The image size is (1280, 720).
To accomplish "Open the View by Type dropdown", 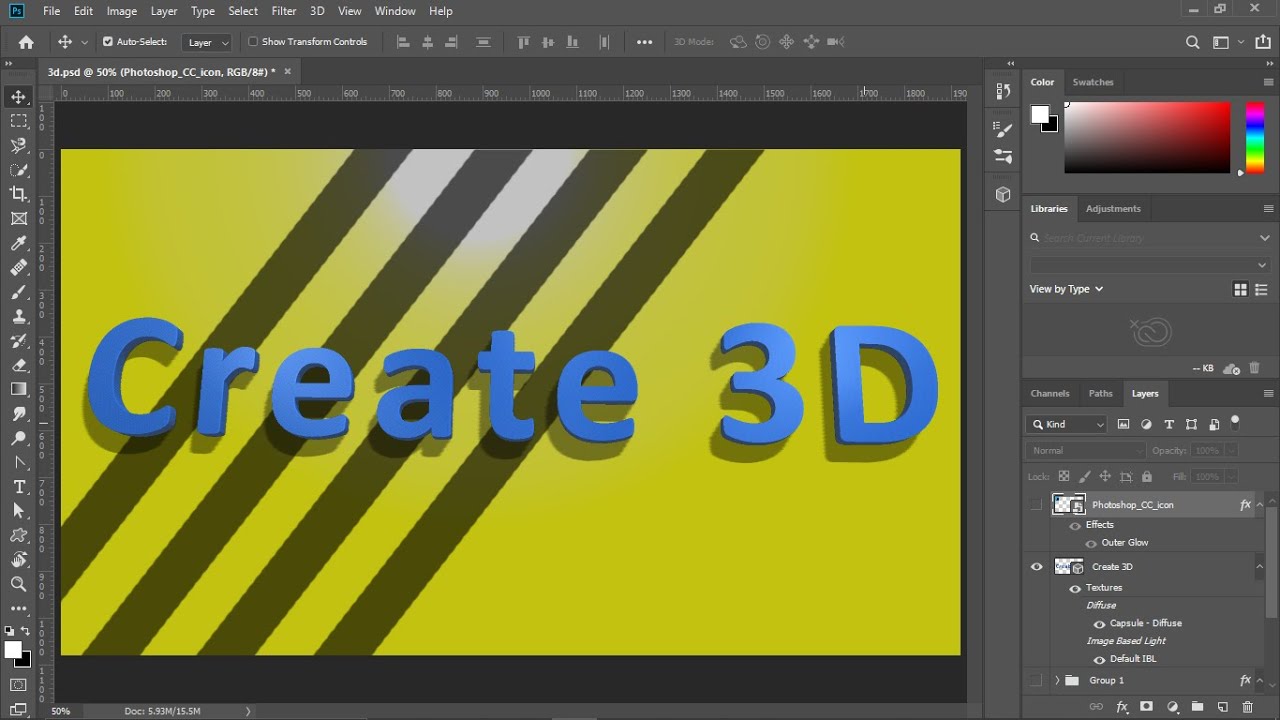I will point(1066,289).
